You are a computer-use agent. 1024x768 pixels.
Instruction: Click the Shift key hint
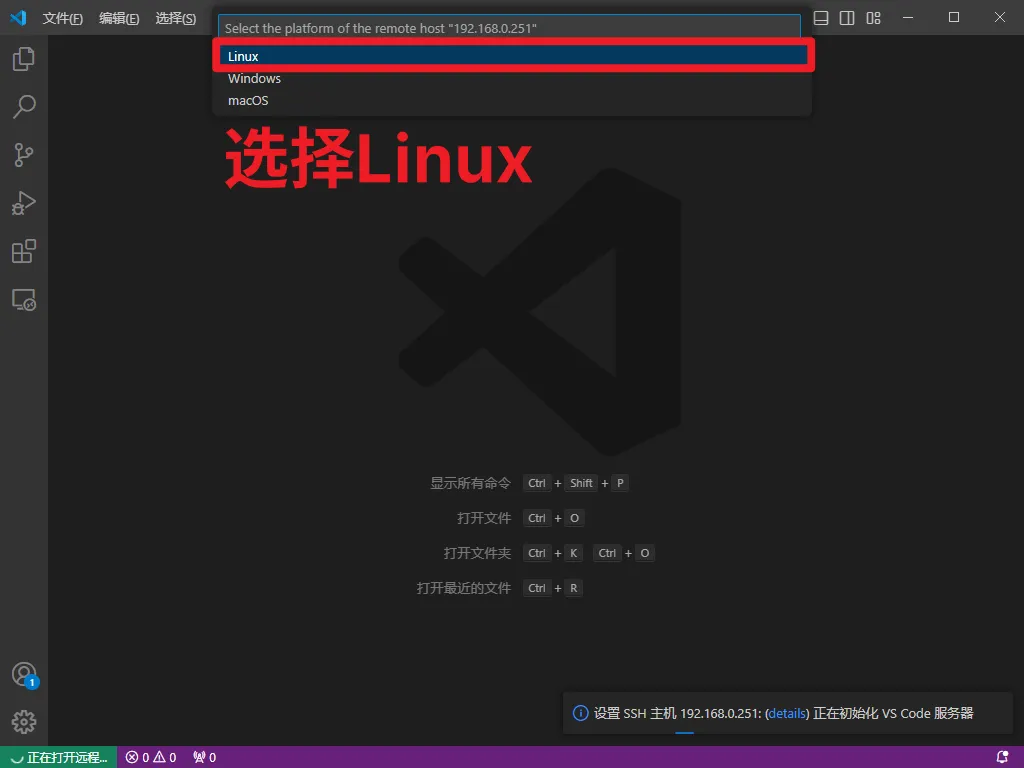pyautogui.click(x=581, y=483)
